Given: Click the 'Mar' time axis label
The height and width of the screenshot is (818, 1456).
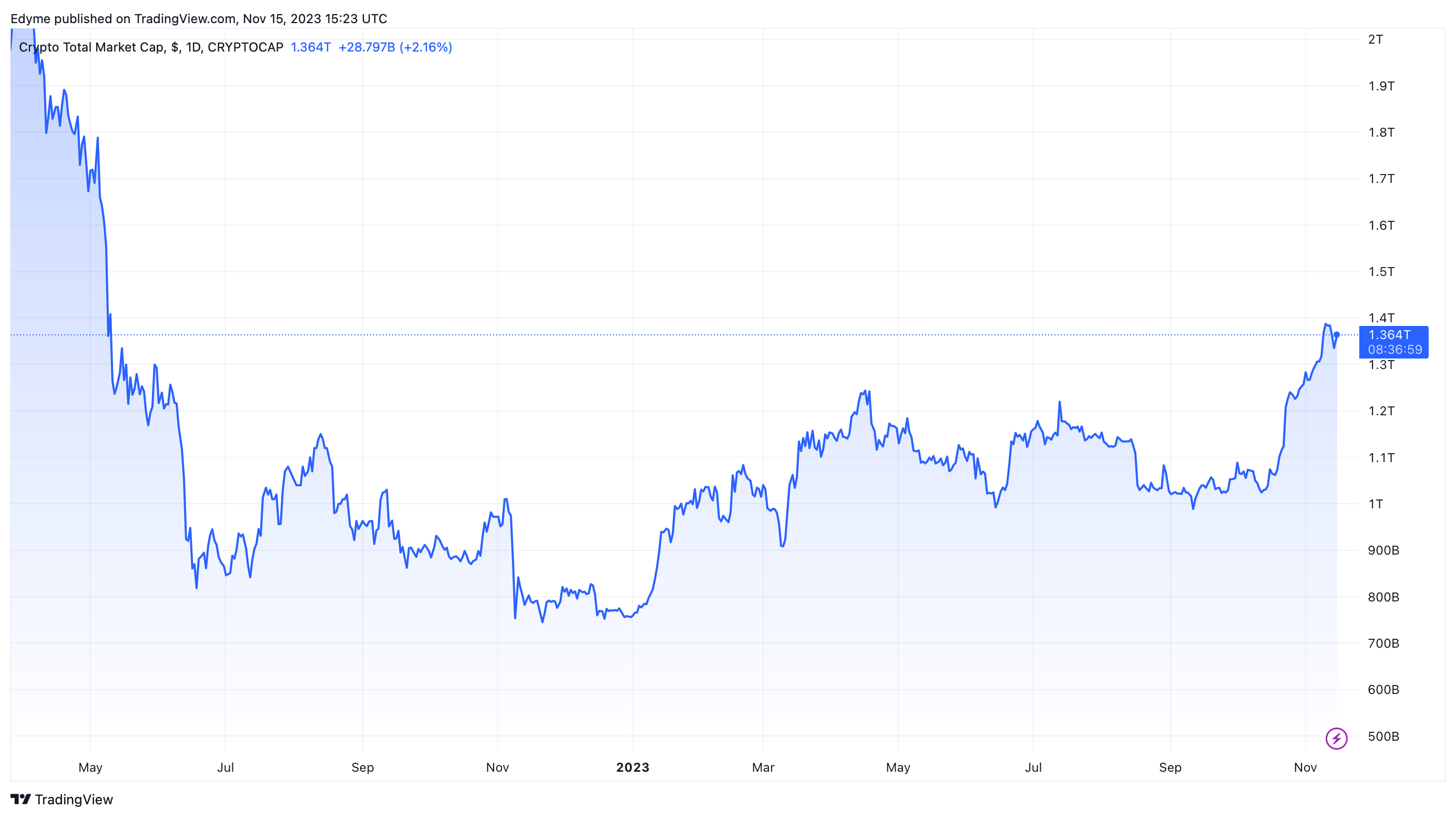Looking at the screenshot, I should coord(763,767).
